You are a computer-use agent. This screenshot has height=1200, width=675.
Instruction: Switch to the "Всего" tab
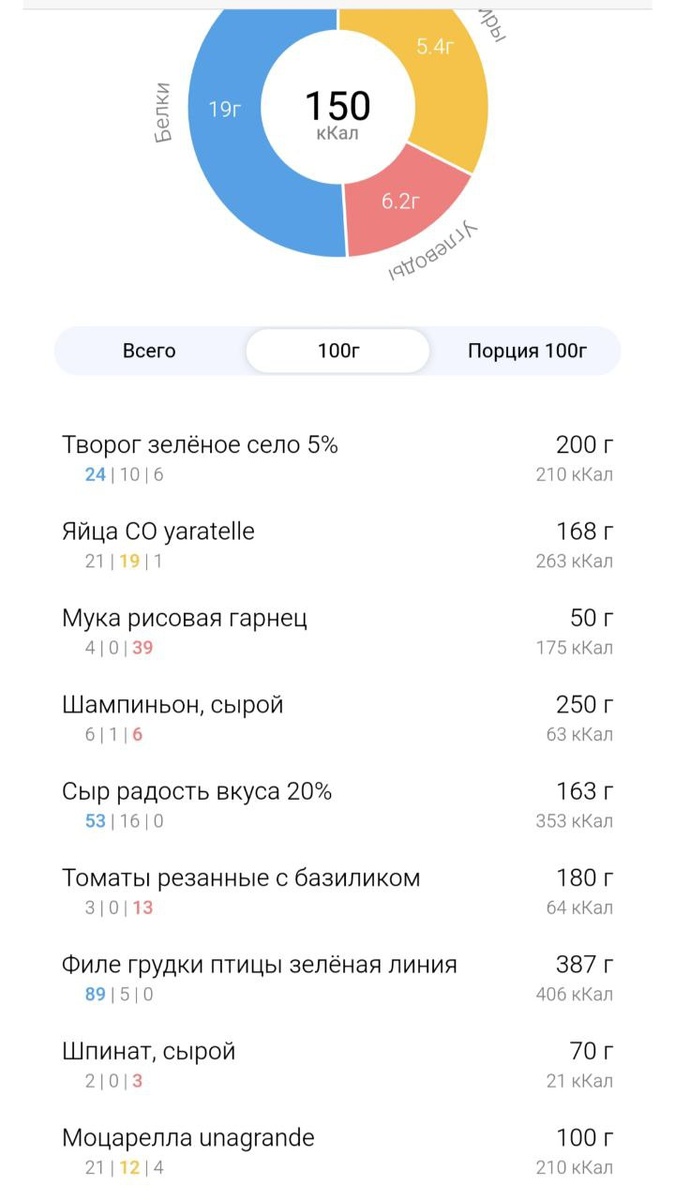[149, 351]
